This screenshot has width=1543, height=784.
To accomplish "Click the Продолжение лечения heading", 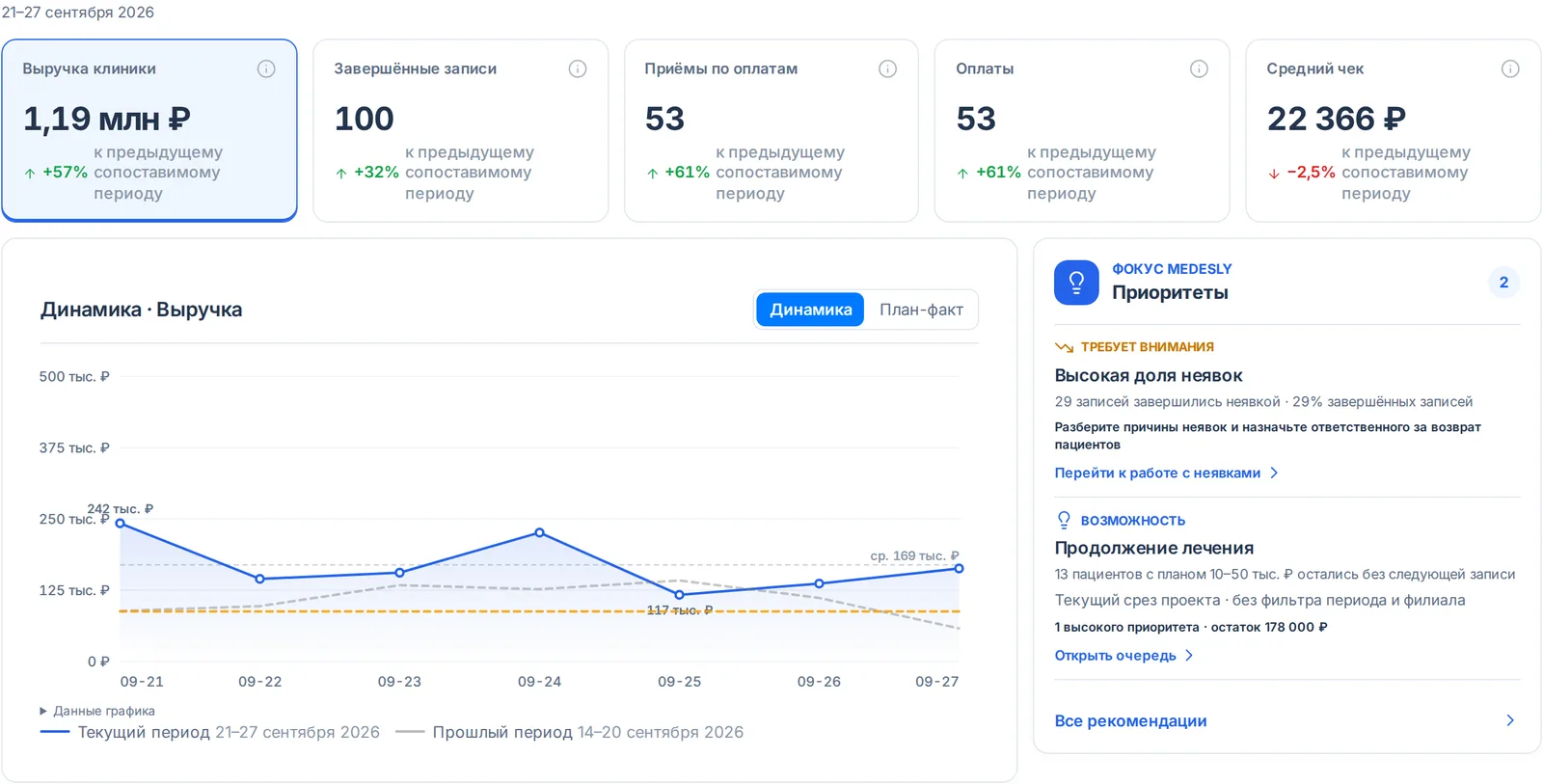I will (x=1154, y=548).
